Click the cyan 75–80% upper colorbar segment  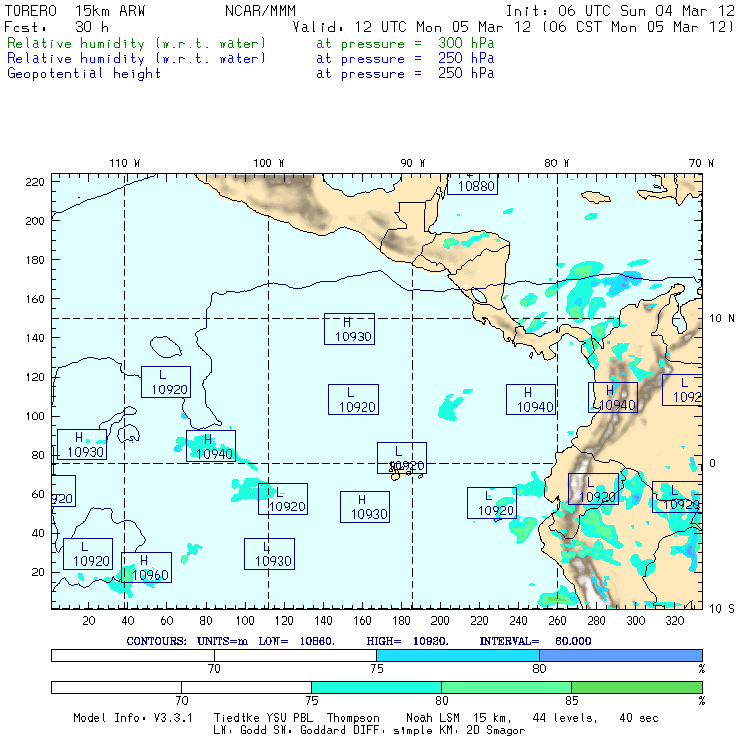click(x=458, y=655)
